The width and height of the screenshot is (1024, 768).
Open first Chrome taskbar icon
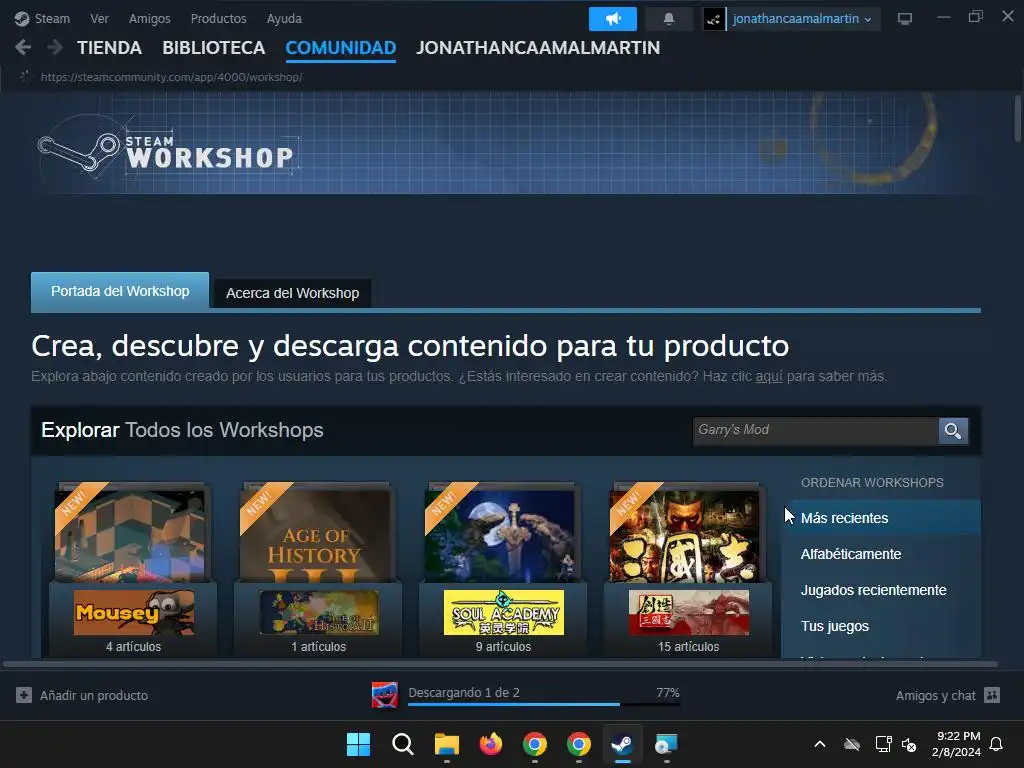pos(535,744)
